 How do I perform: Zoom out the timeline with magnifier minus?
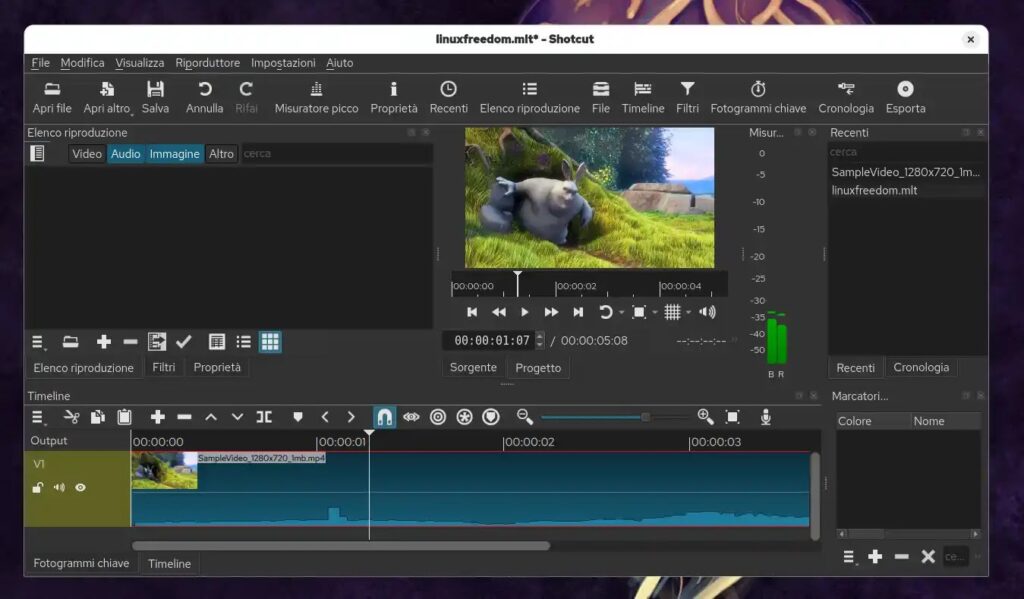[524, 417]
